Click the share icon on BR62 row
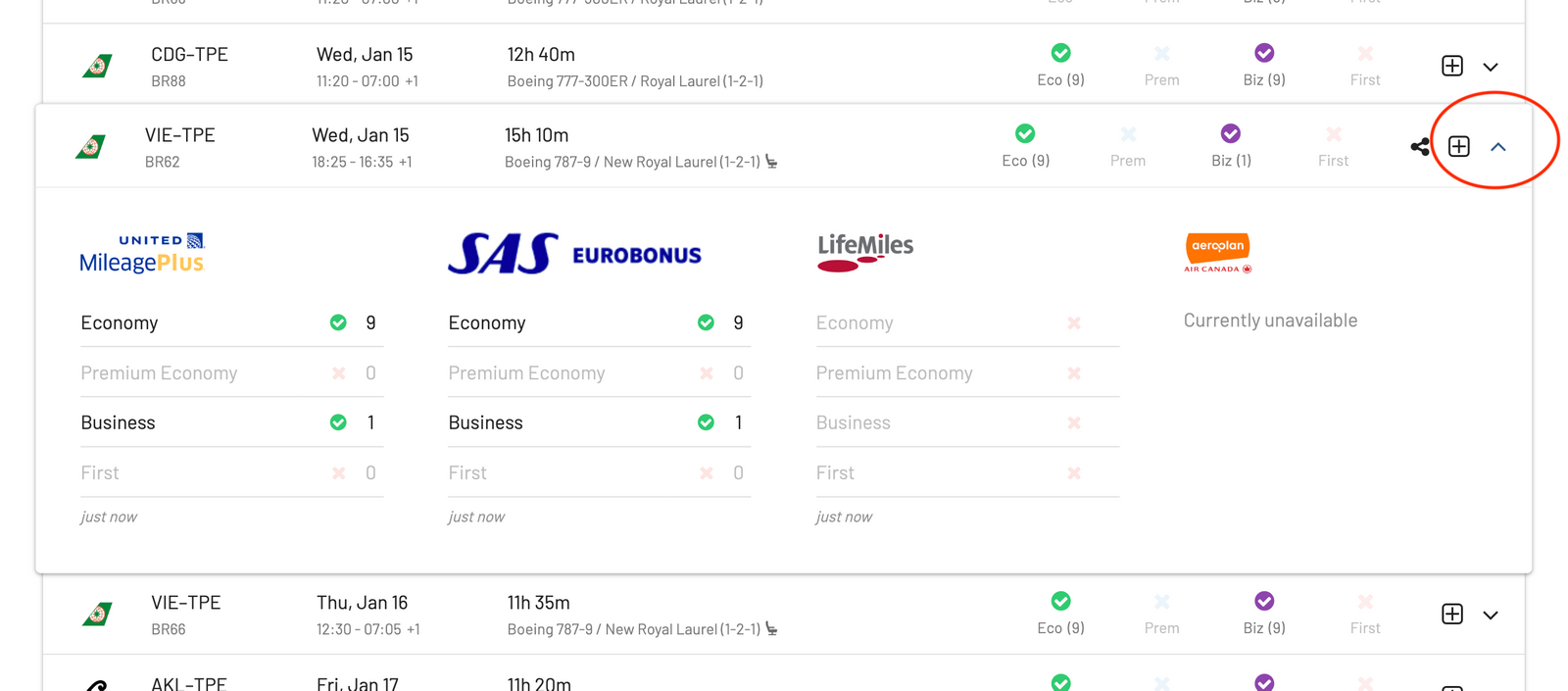 pyautogui.click(x=1419, y=147)
